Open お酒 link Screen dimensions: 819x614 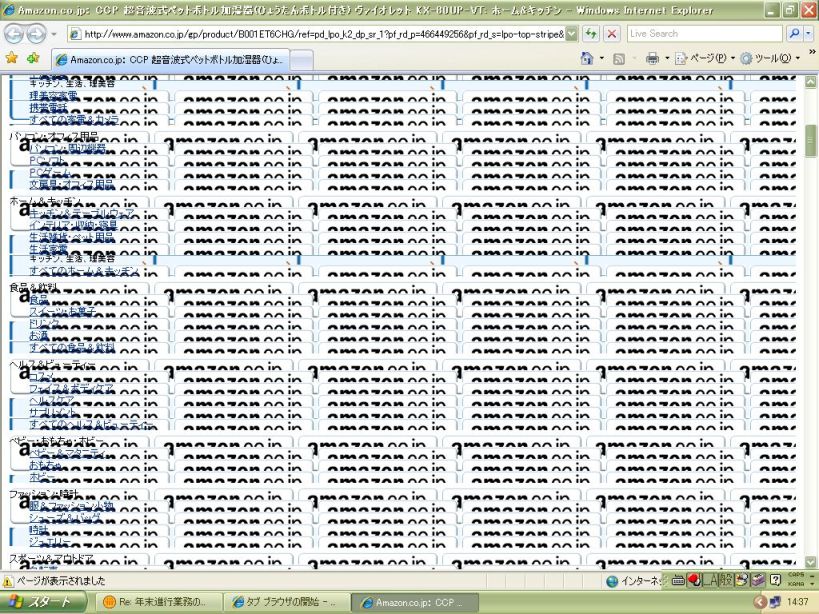(39, 336)
